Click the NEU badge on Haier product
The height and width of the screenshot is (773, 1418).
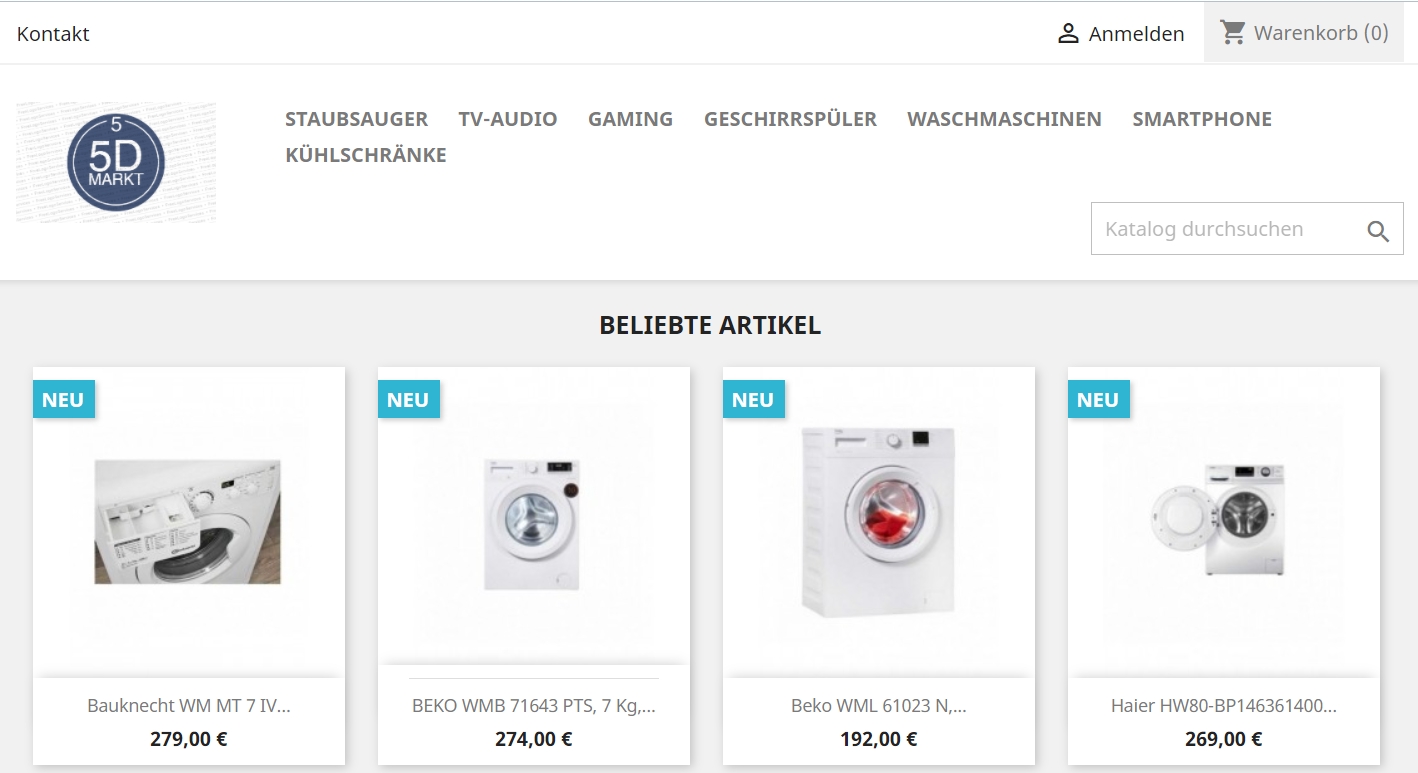1099,399
